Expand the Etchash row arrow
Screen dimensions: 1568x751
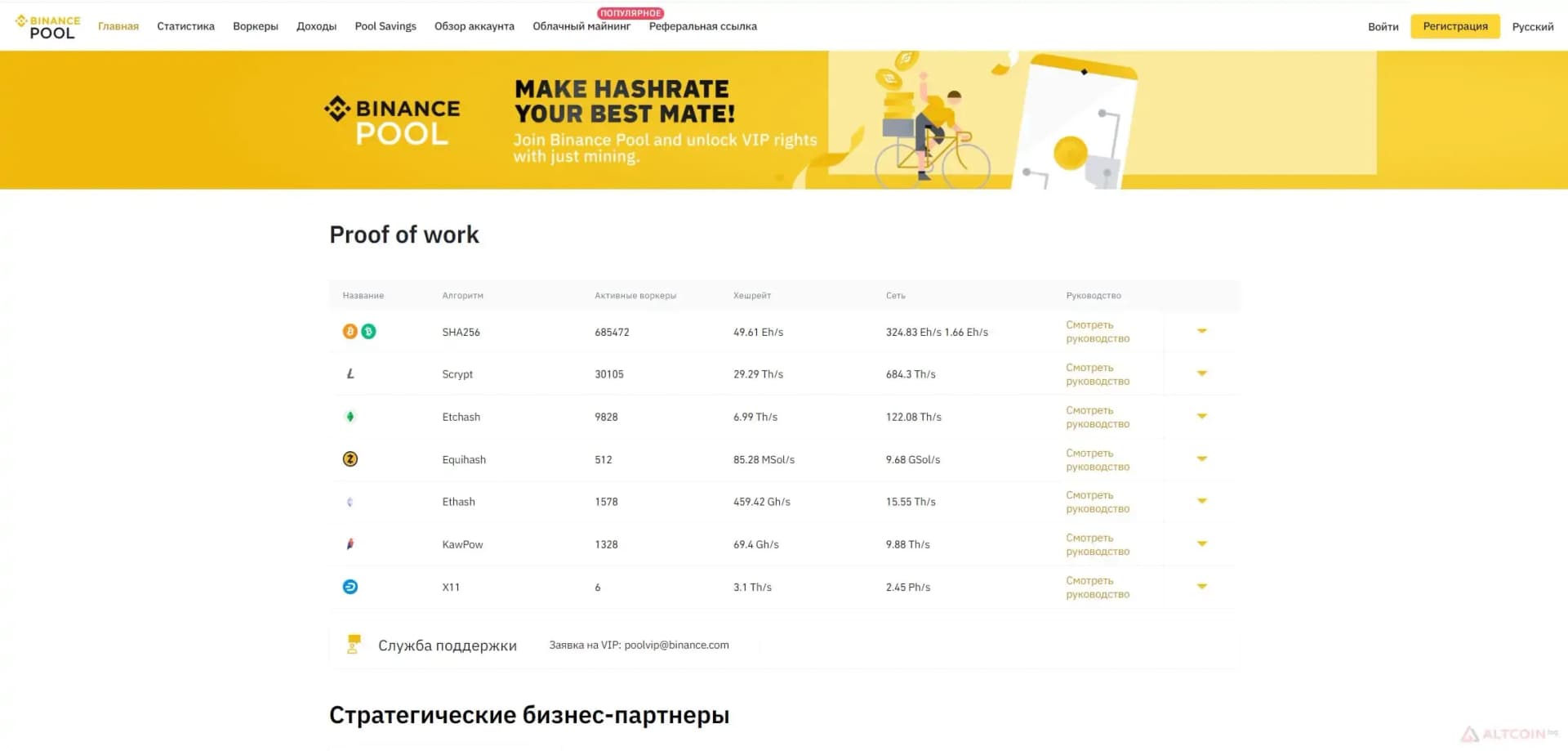point(1201,416)
